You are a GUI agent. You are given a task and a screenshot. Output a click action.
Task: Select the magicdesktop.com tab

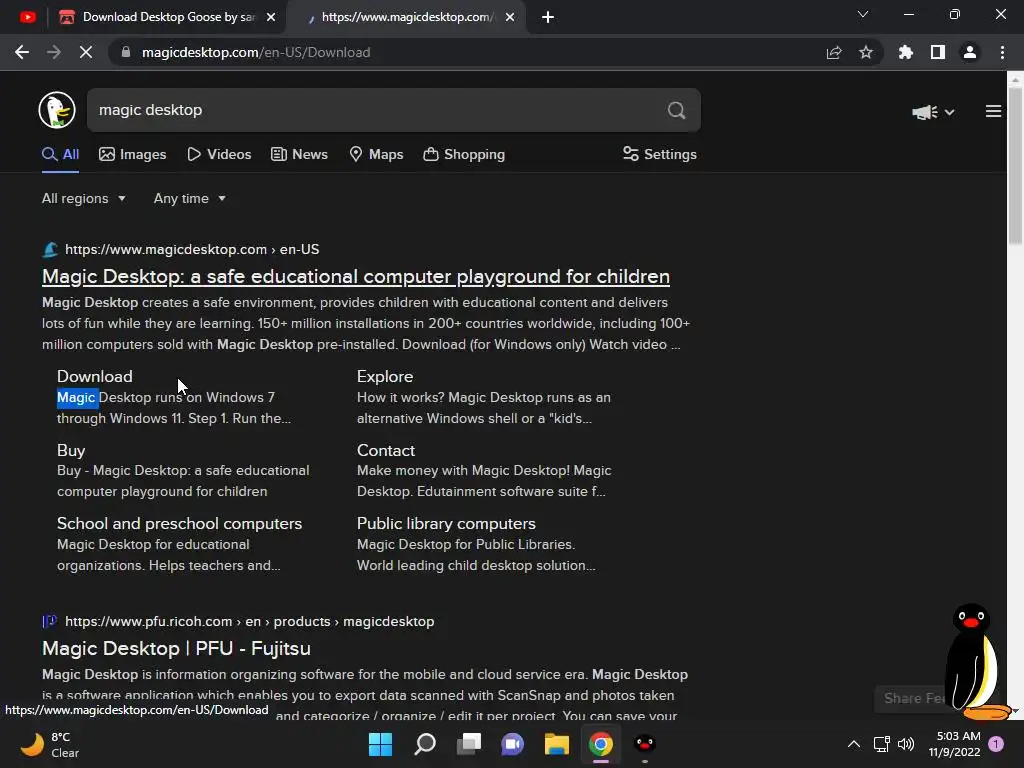click(x=408, y=17)
